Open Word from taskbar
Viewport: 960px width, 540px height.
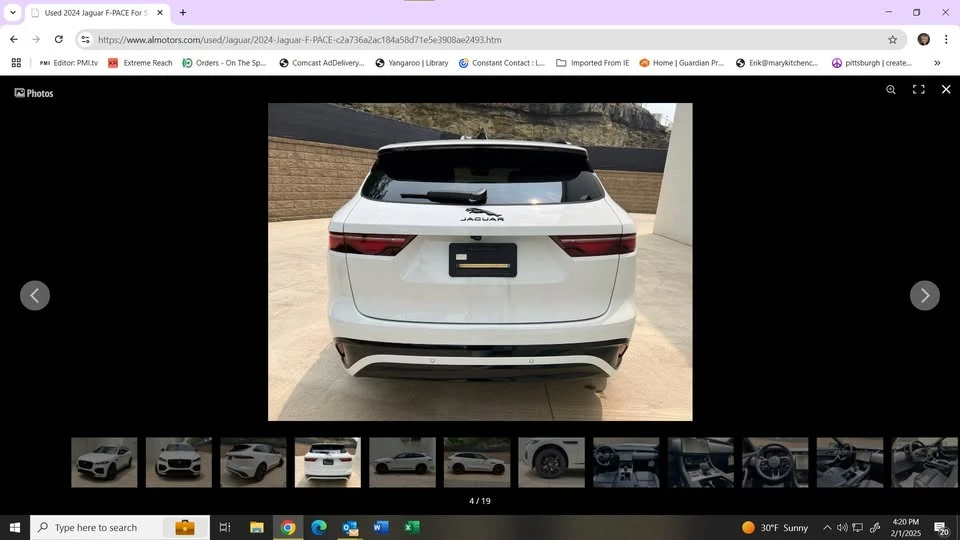point(381,527)
